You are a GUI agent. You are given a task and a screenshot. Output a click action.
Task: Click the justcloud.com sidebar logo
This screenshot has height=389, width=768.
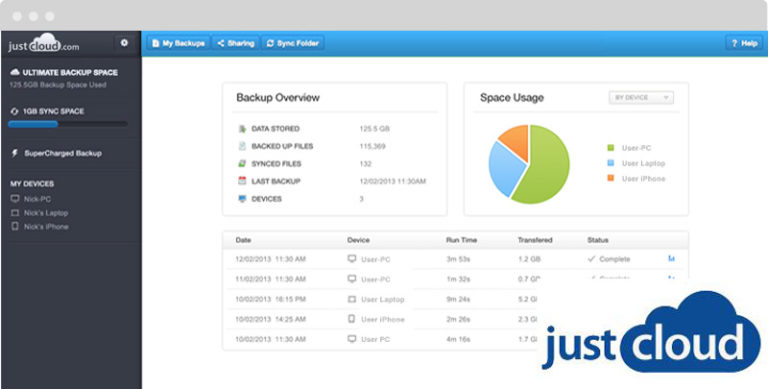pos(44,44)
